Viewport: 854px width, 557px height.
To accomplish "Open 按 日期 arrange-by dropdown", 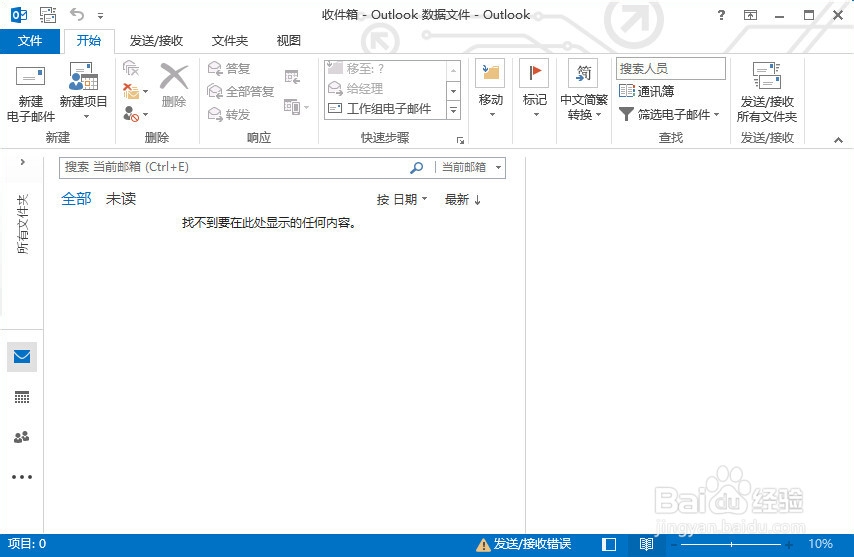I will pyautogui.click(x=402, y=200).
